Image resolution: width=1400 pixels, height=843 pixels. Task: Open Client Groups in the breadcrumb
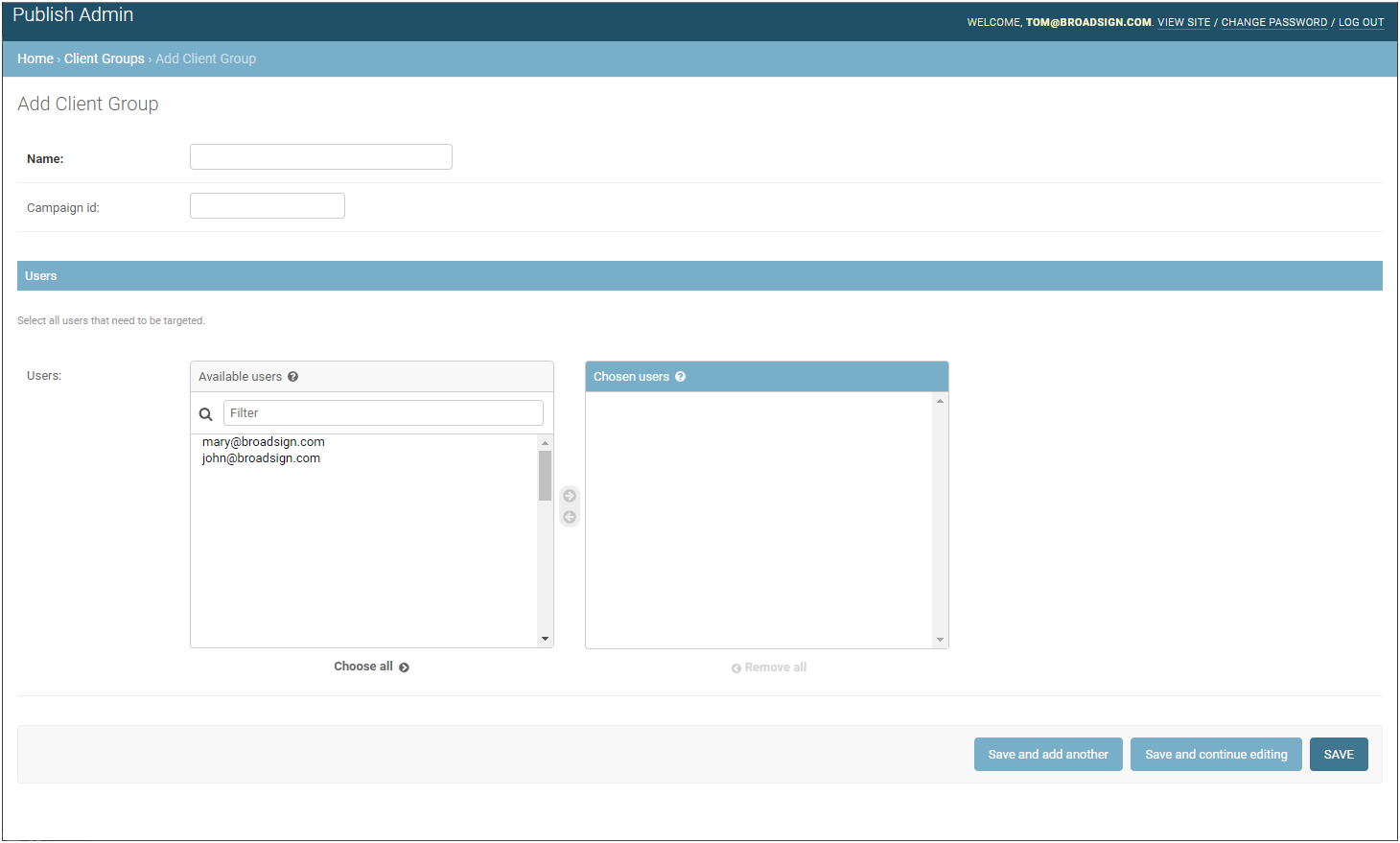105,59
